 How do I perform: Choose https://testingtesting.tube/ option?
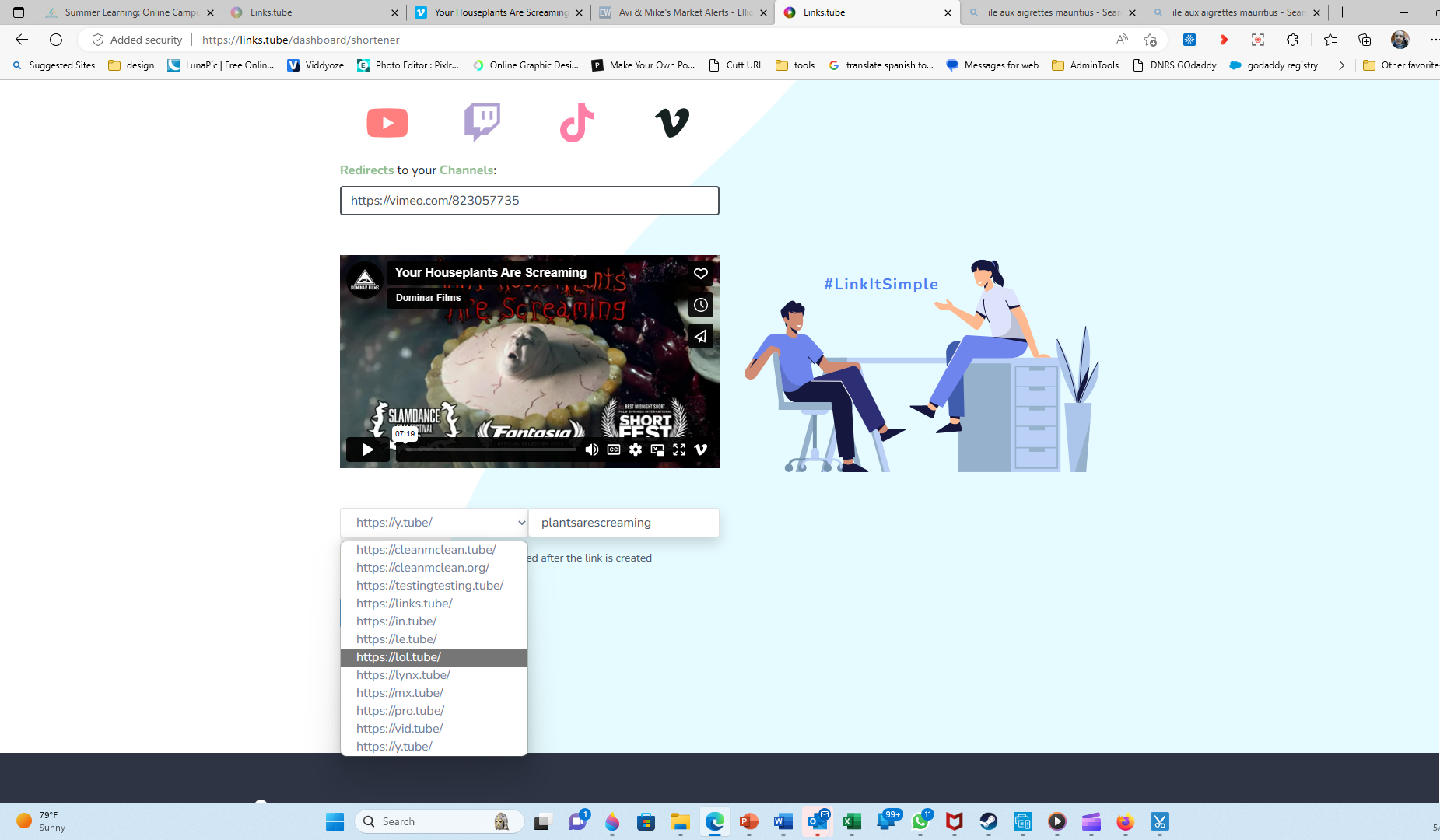[434, 586]
